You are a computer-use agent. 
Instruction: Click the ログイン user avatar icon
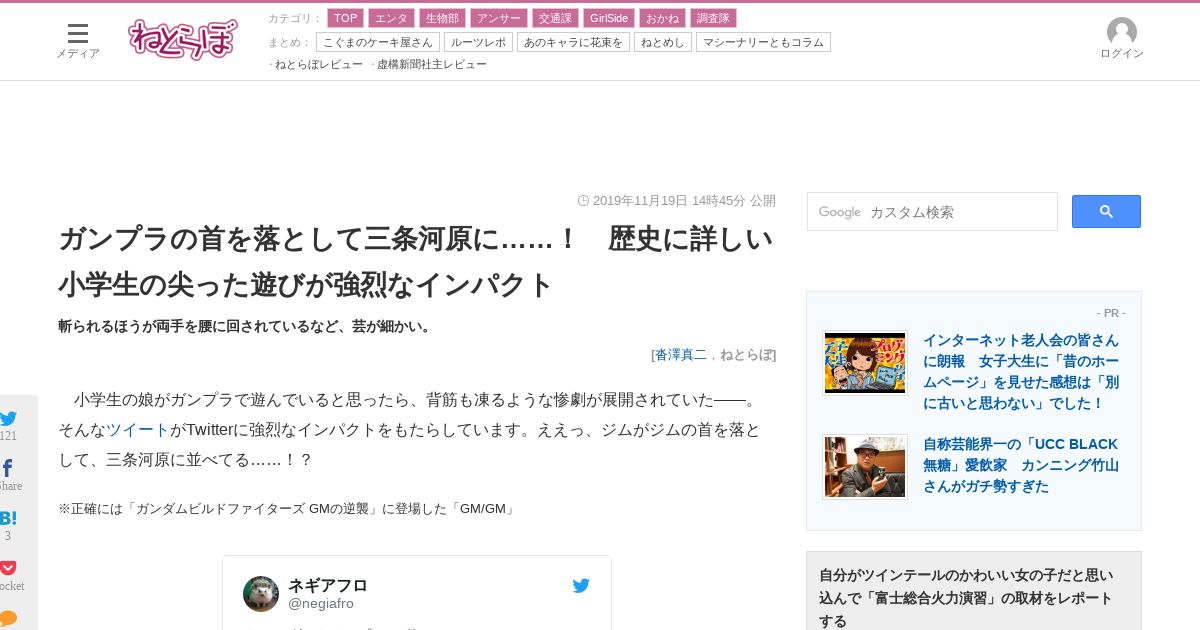pos(1122,32)
